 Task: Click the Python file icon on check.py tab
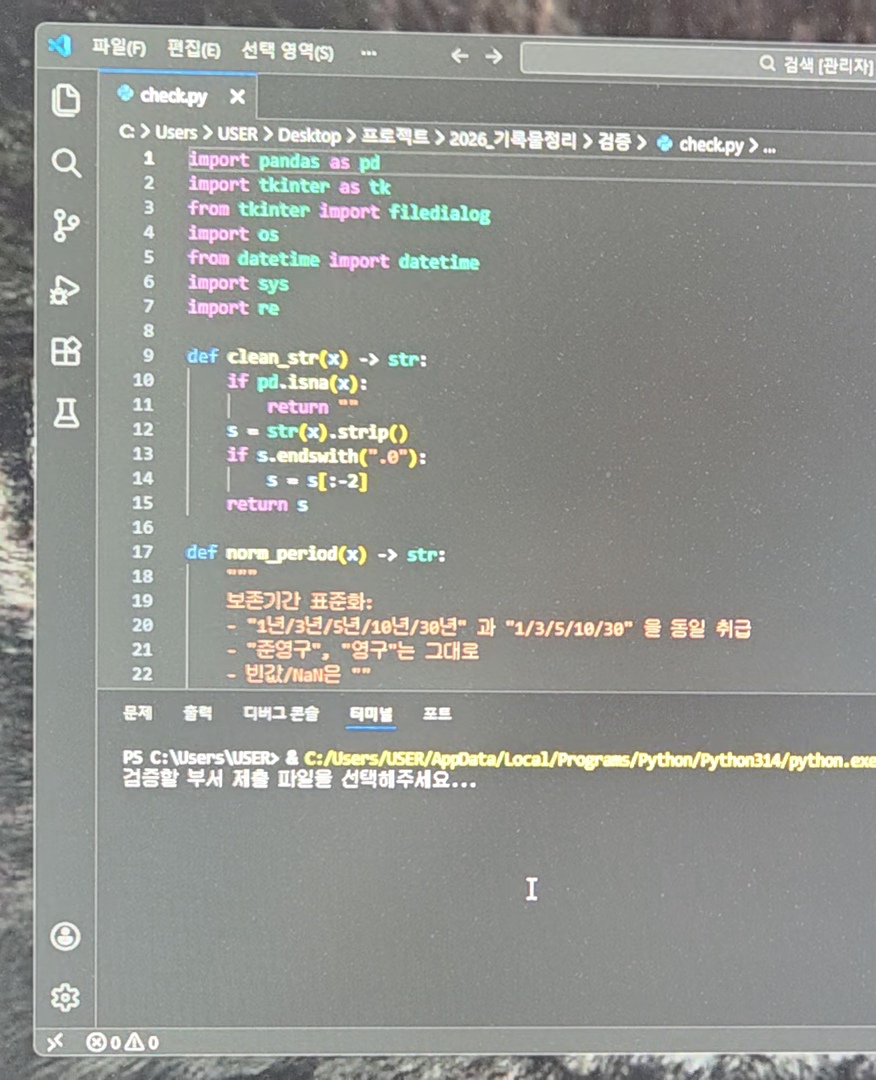point(125,93)
